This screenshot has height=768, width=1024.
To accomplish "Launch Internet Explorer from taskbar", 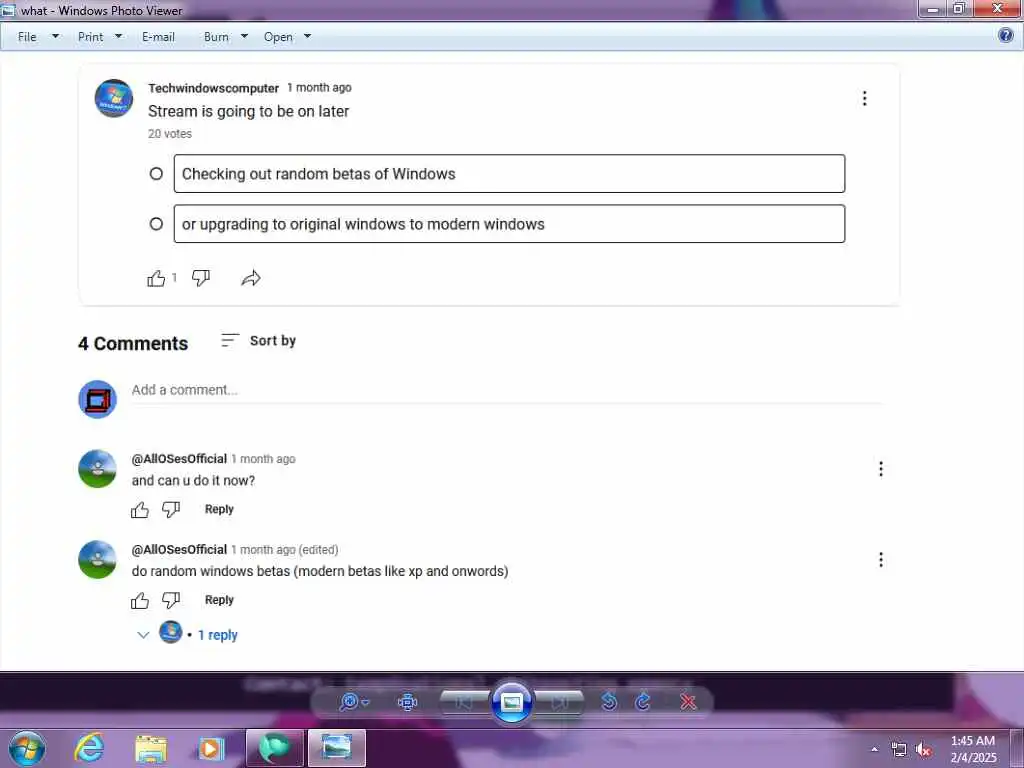I will [x=89, y=748].
